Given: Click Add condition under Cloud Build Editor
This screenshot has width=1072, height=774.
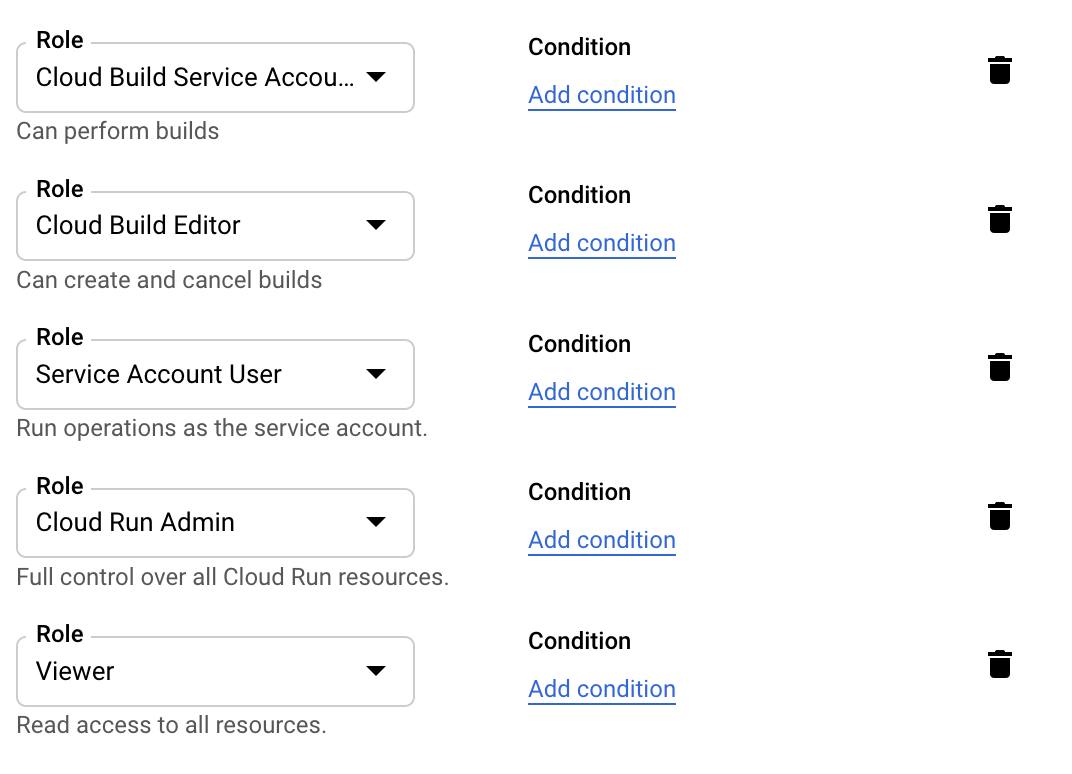Looking at the screenshot, I should pos(601,243).
